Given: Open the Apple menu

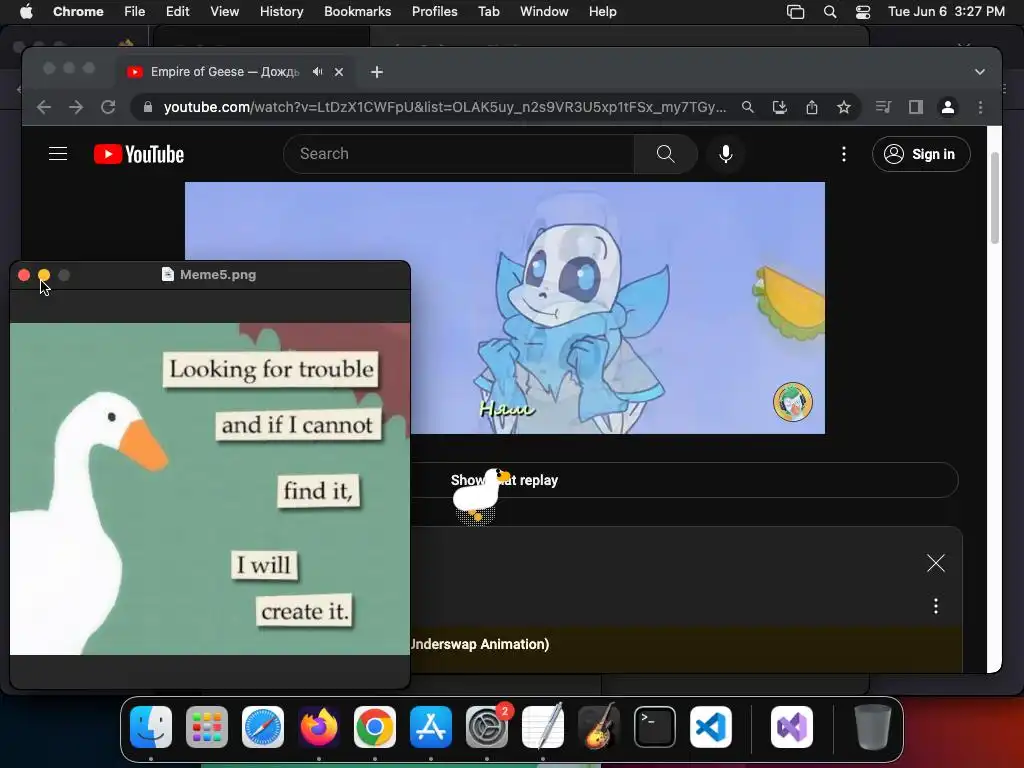Looking at the screenshot, I should [26, 12].
